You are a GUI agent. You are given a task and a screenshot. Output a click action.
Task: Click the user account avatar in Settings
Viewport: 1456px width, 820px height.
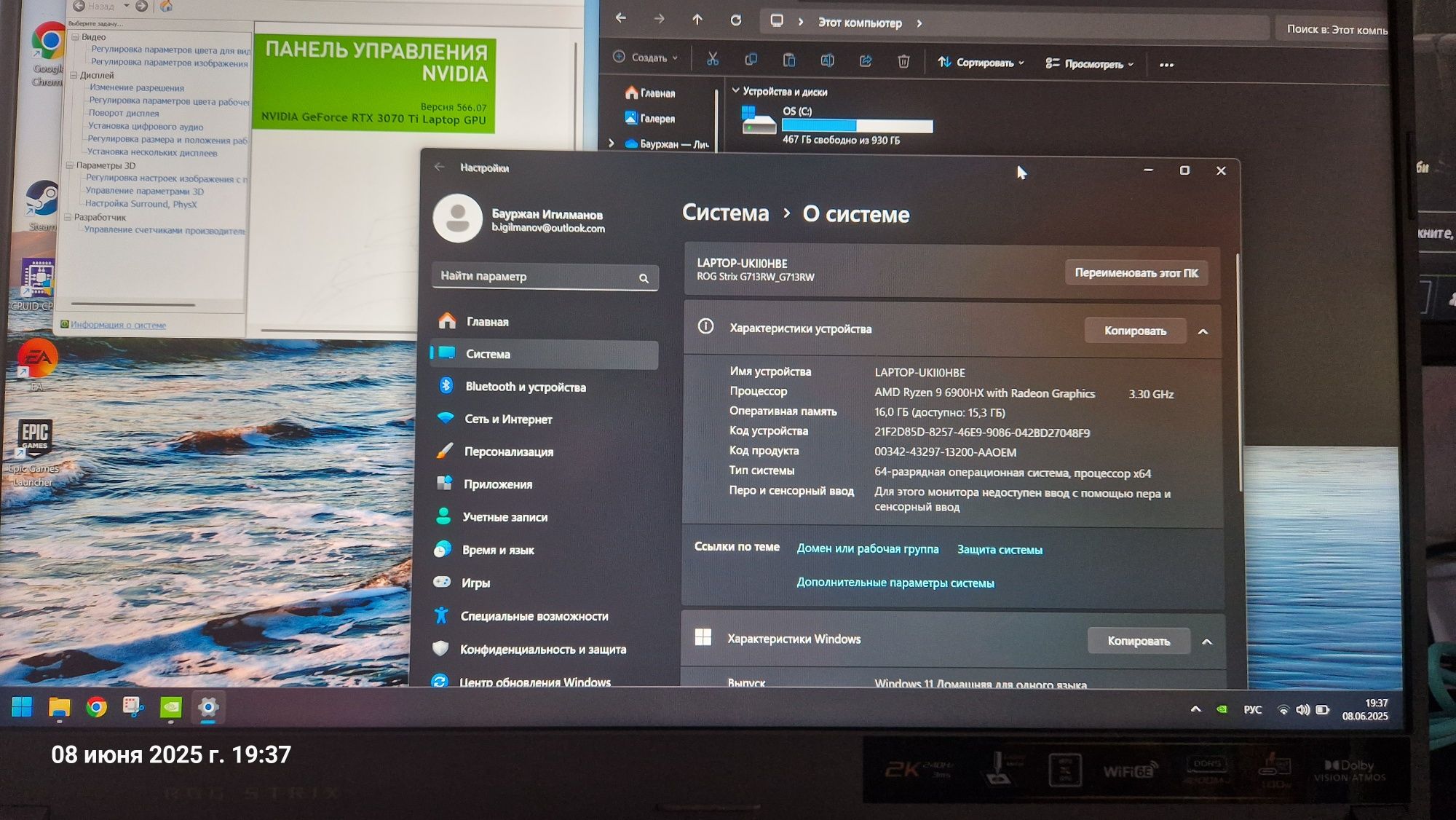(x=458, y=218)
